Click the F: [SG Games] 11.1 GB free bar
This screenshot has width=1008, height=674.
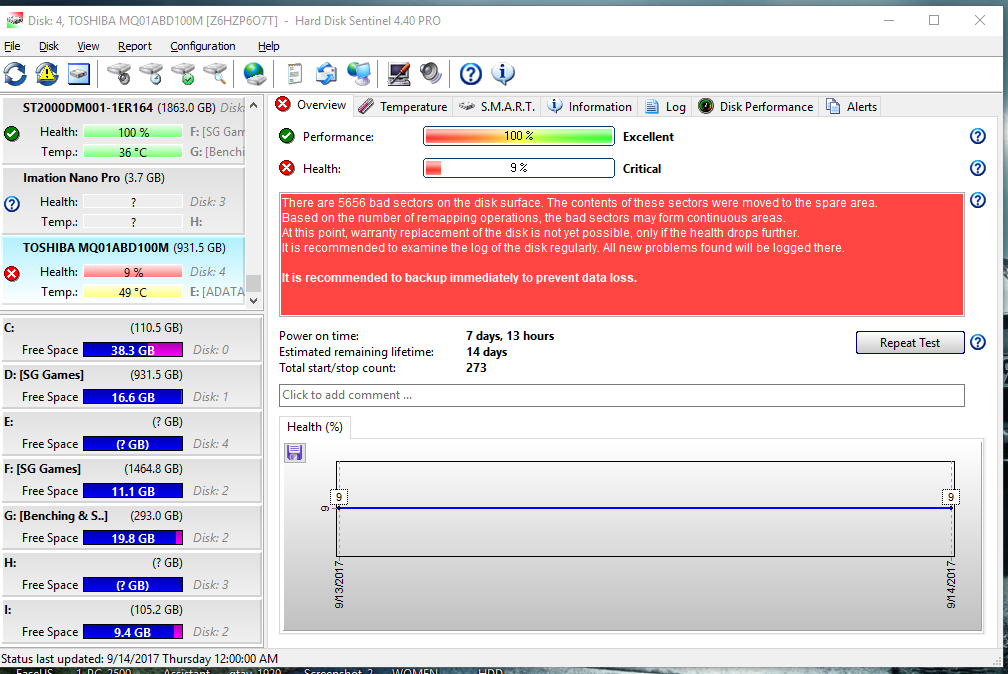point(133,491)
